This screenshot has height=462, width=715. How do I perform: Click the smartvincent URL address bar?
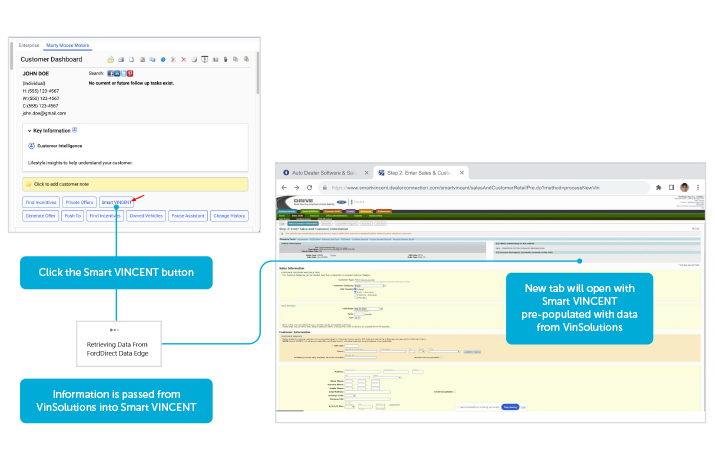tap(483, 187)
